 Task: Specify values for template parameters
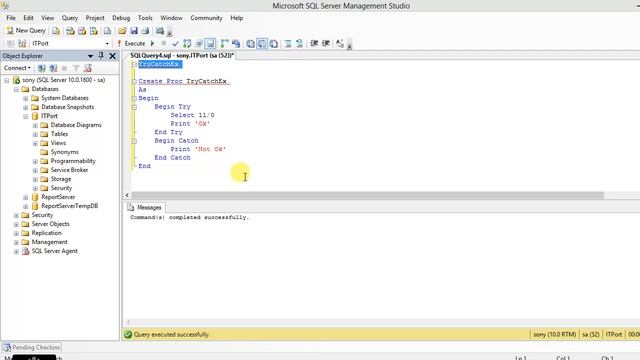point(340,43)
